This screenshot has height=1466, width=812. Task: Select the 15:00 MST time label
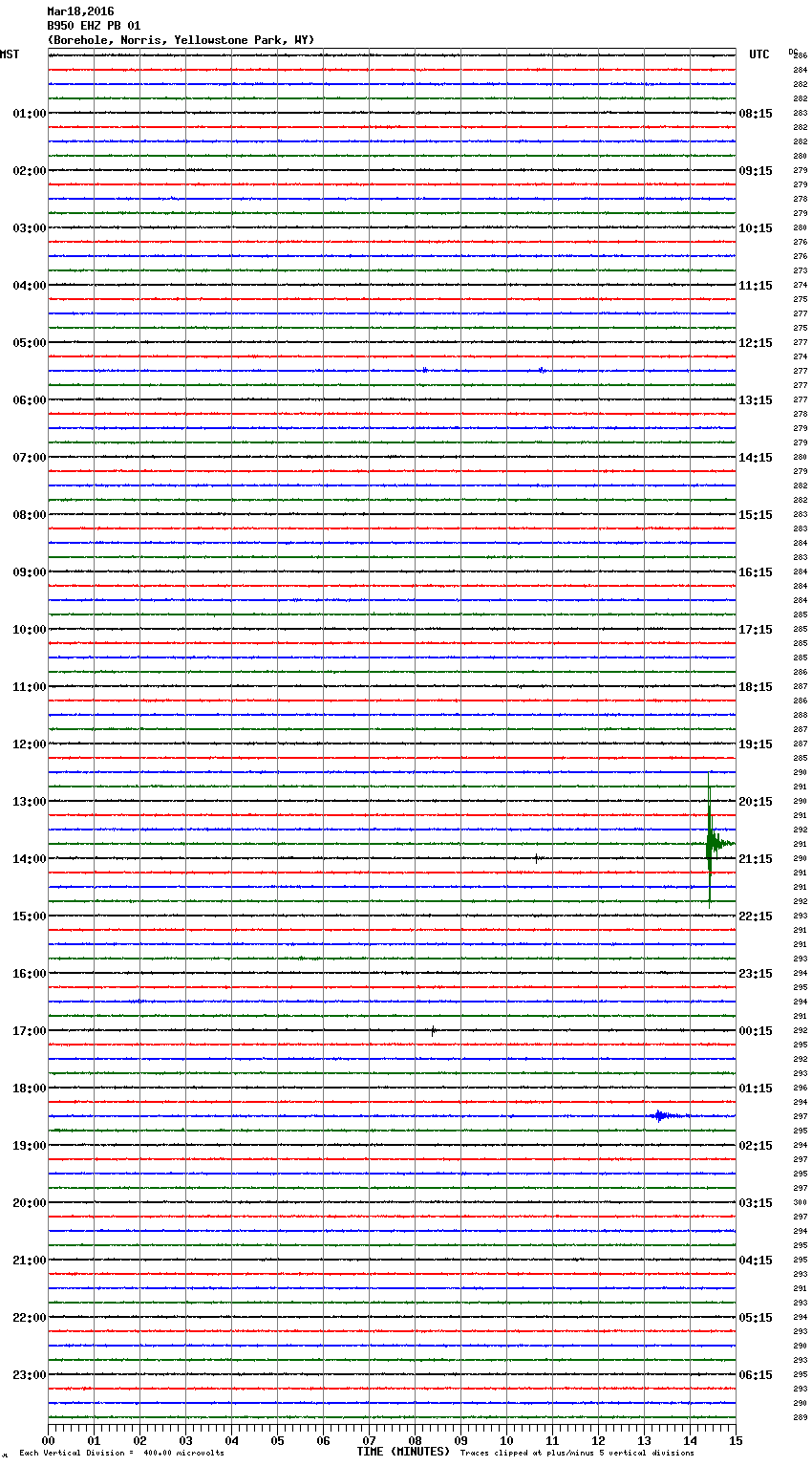click(x=30, y=916)
